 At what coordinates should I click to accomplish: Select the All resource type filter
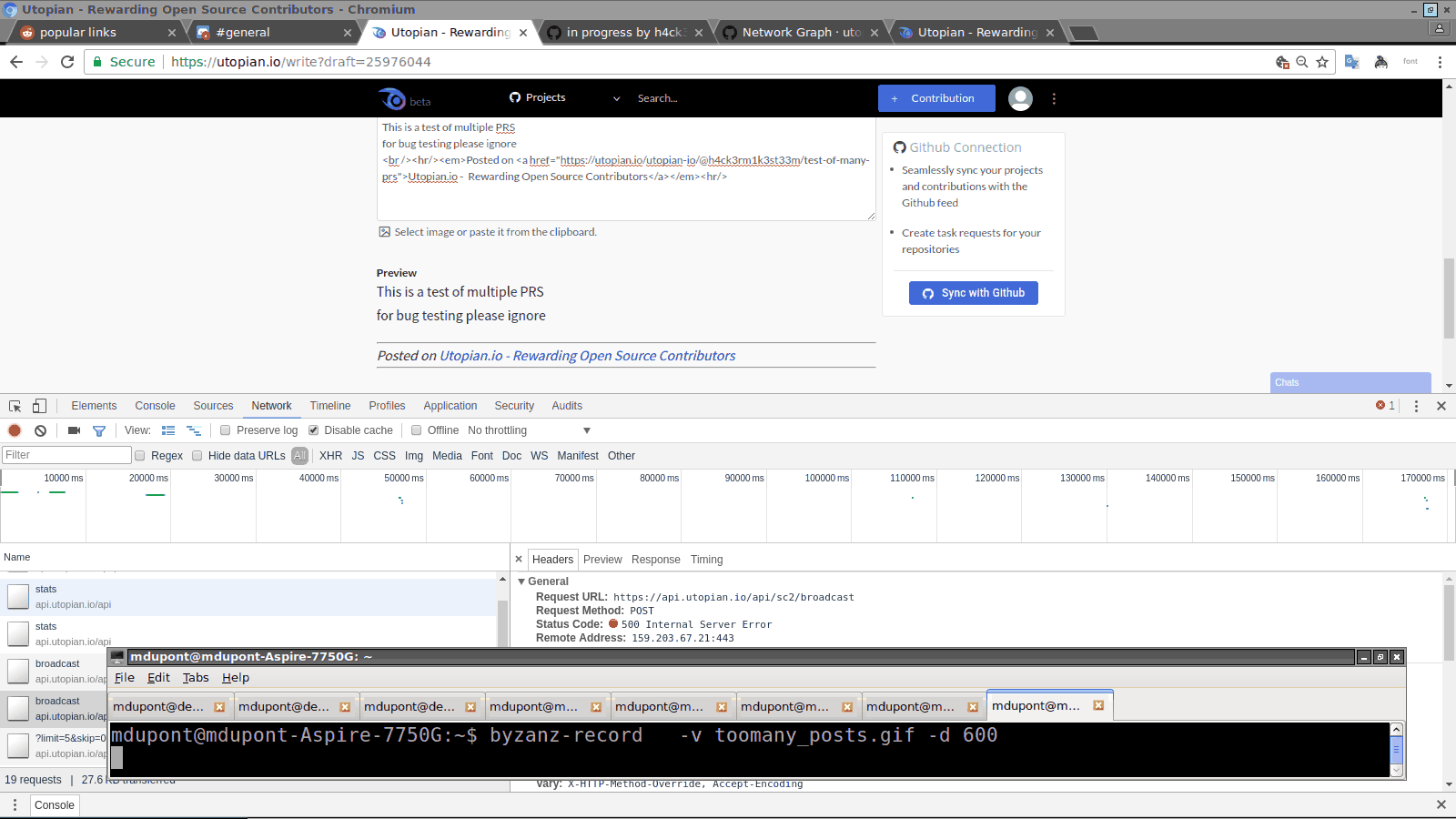pos(299,456)
